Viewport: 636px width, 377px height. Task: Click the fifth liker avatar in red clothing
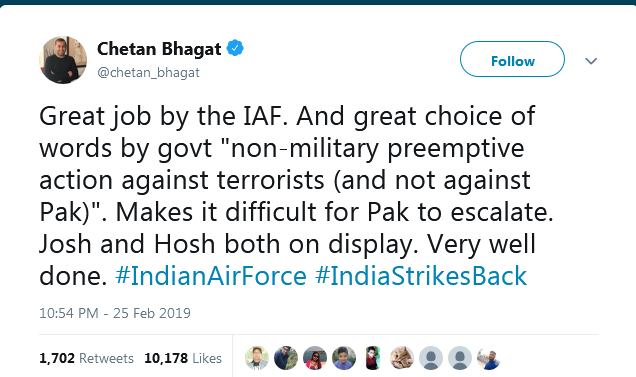tap(373, 358)
